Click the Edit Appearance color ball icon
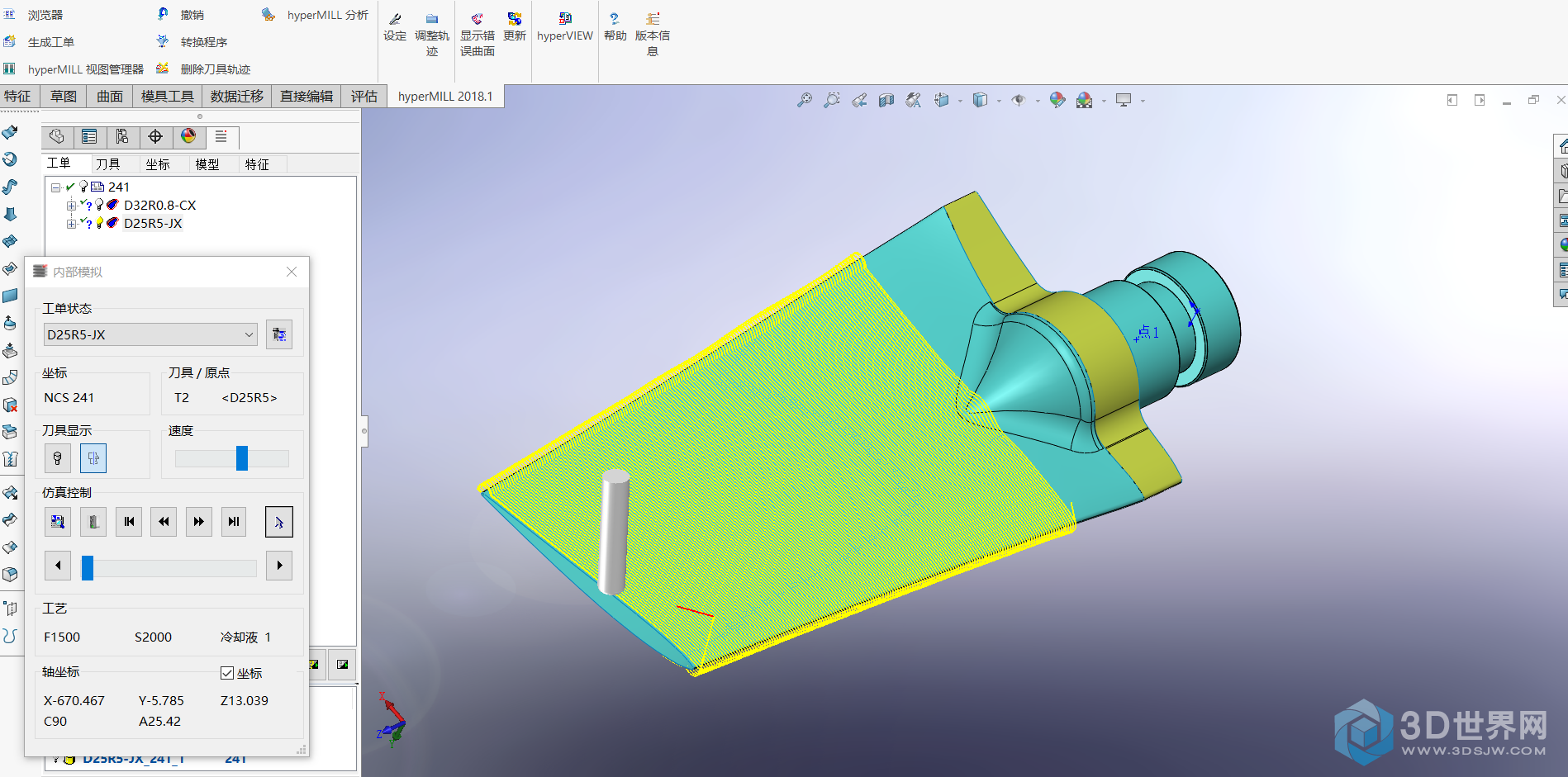This screenshot has width=1568, height=777. (x=1057, y=100)
